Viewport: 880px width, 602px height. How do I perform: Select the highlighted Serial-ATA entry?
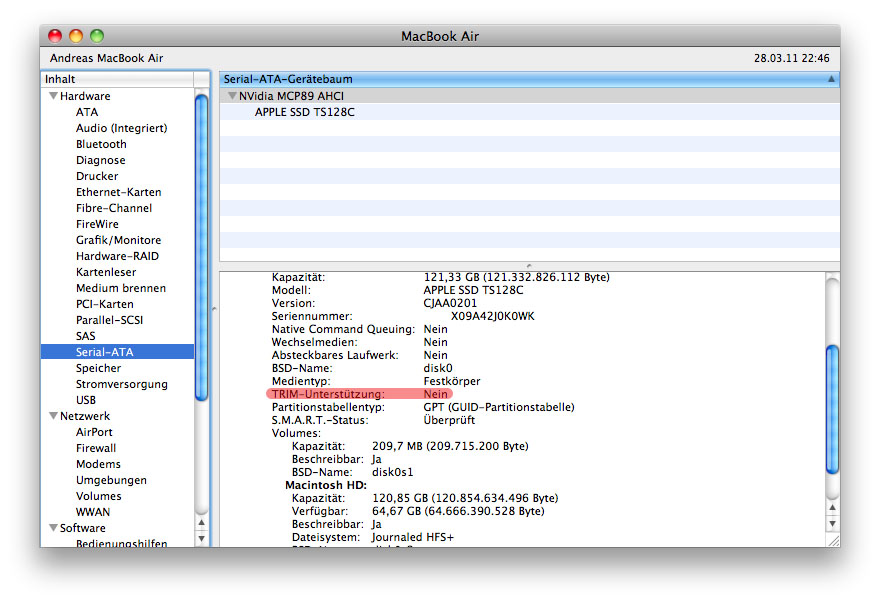[117, 352]
